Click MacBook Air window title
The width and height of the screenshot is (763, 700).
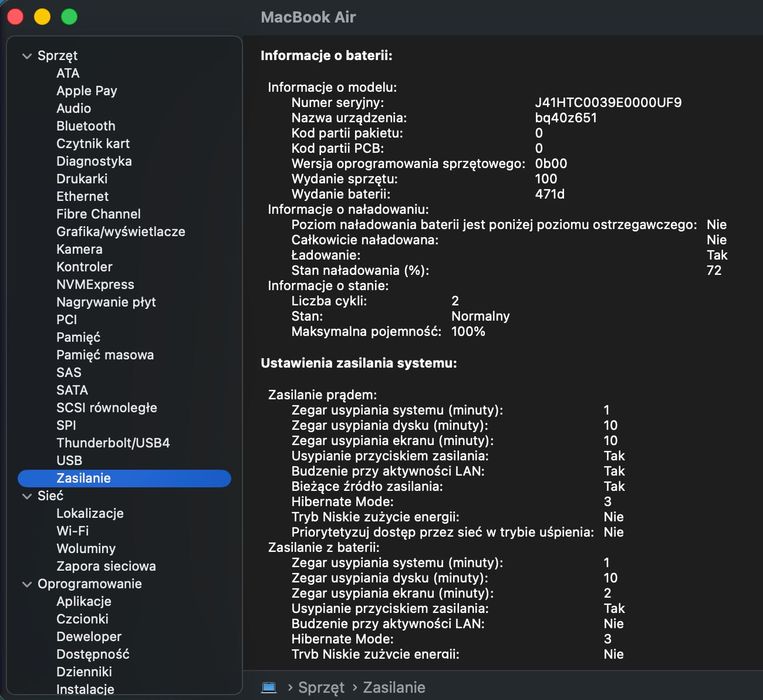pyautogui.click(x=308, y=18)
